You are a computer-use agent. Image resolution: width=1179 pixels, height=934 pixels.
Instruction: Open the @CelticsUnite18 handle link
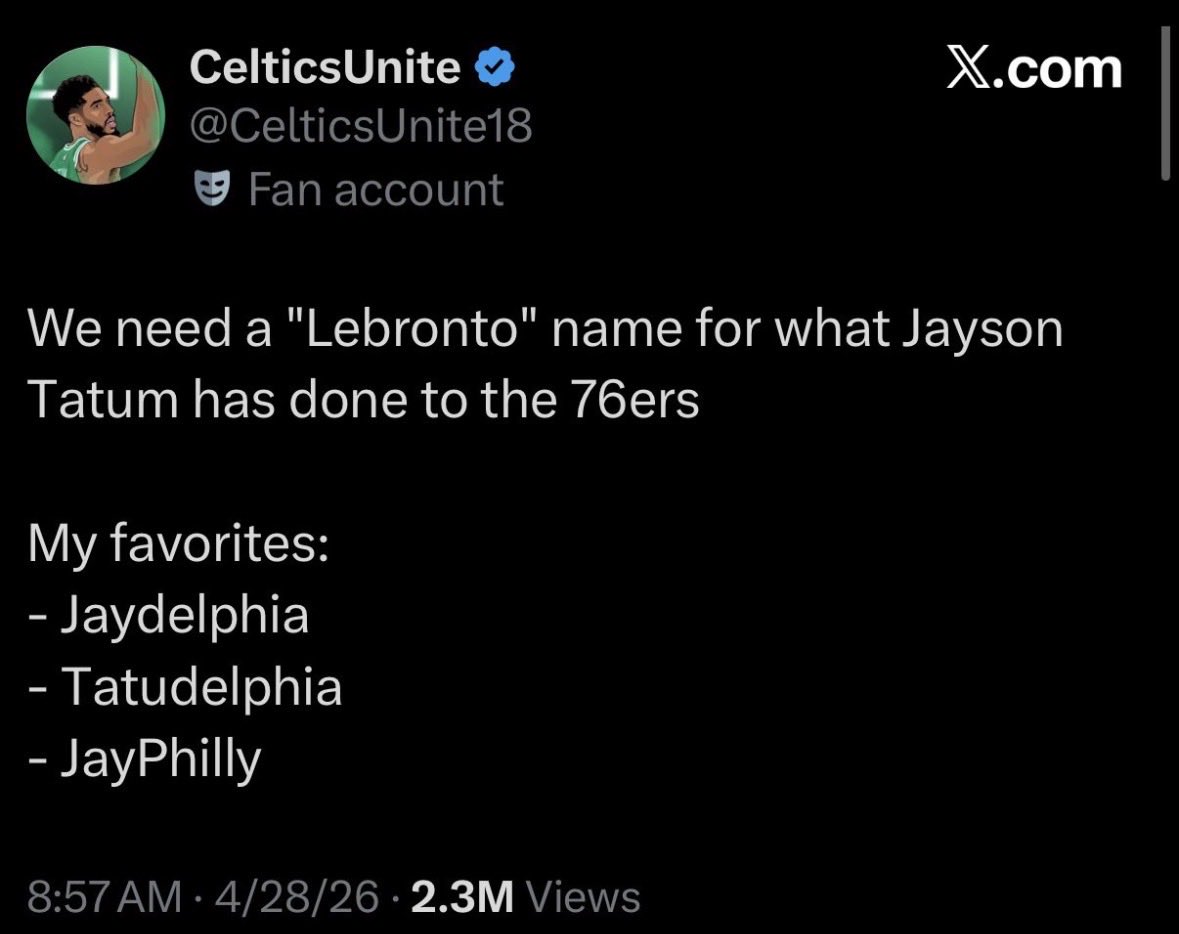(361, 126)
